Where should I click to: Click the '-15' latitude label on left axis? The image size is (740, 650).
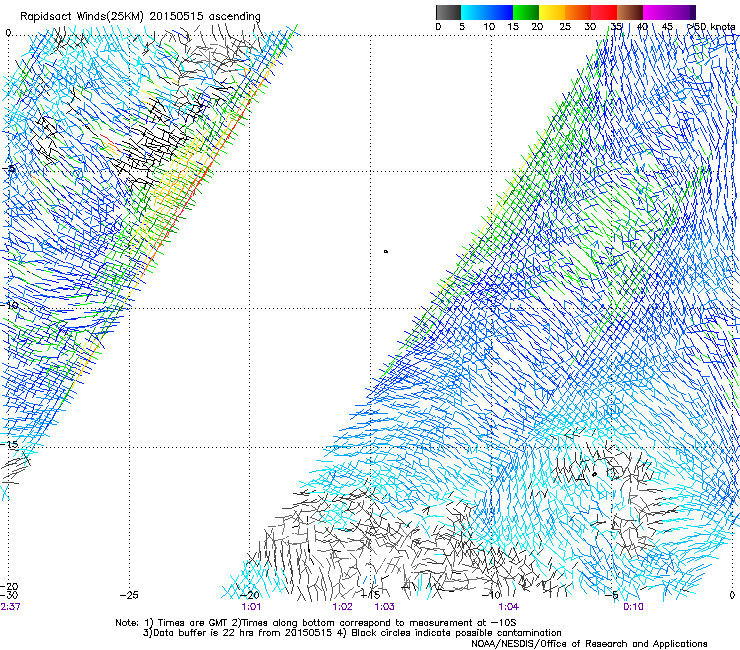[9, 444]
